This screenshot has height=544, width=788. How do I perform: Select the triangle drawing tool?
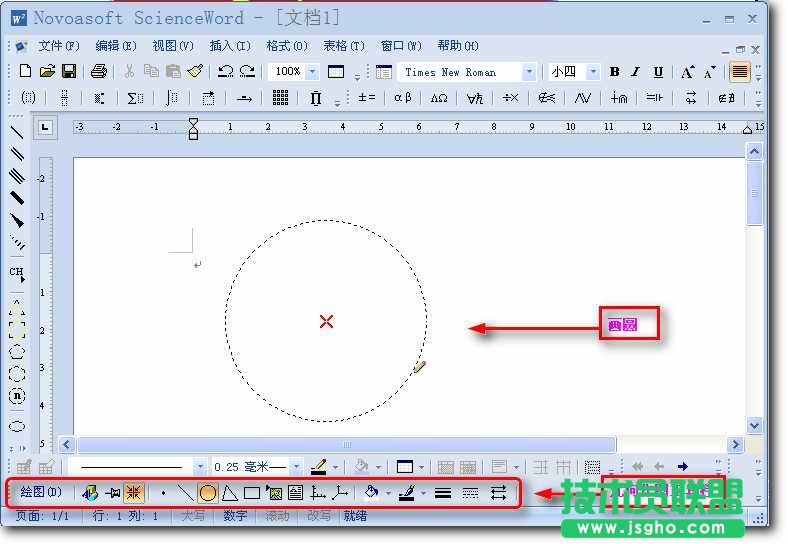point(230,493)
